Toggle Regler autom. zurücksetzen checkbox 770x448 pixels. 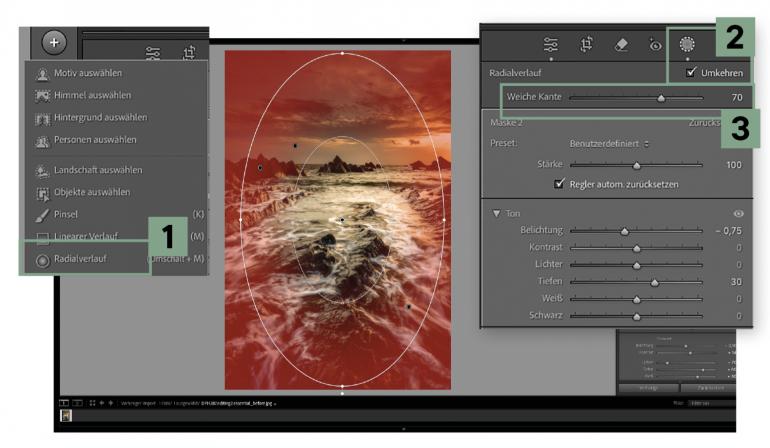559,184
